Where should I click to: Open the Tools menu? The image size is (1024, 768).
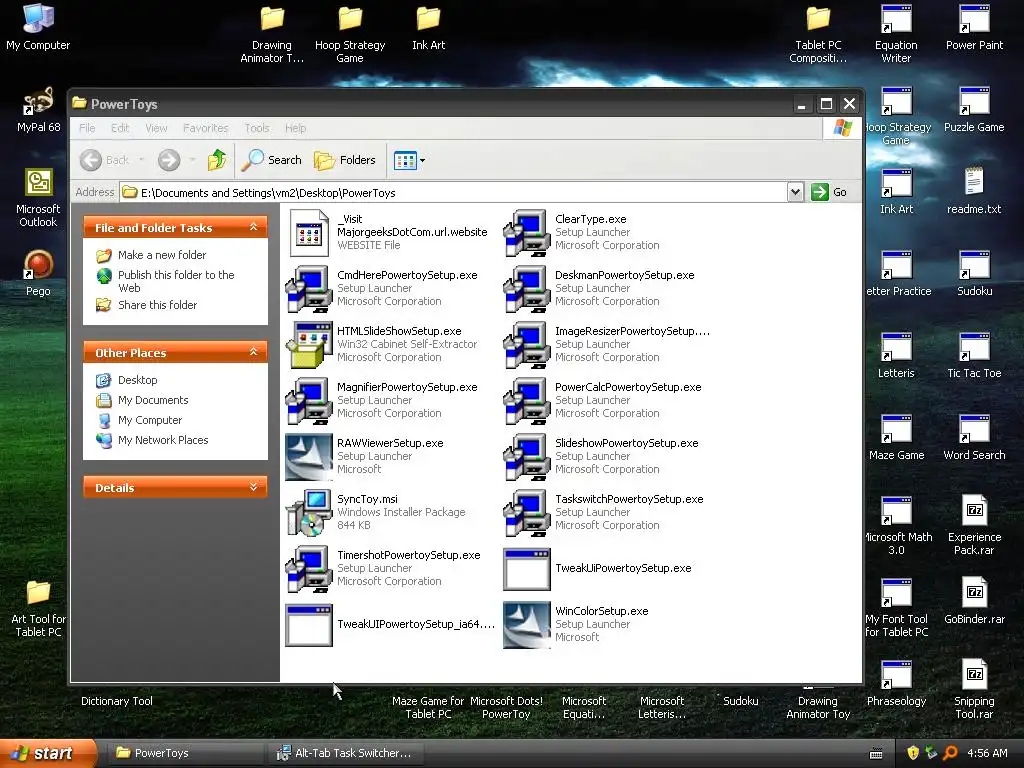point(257,128)
